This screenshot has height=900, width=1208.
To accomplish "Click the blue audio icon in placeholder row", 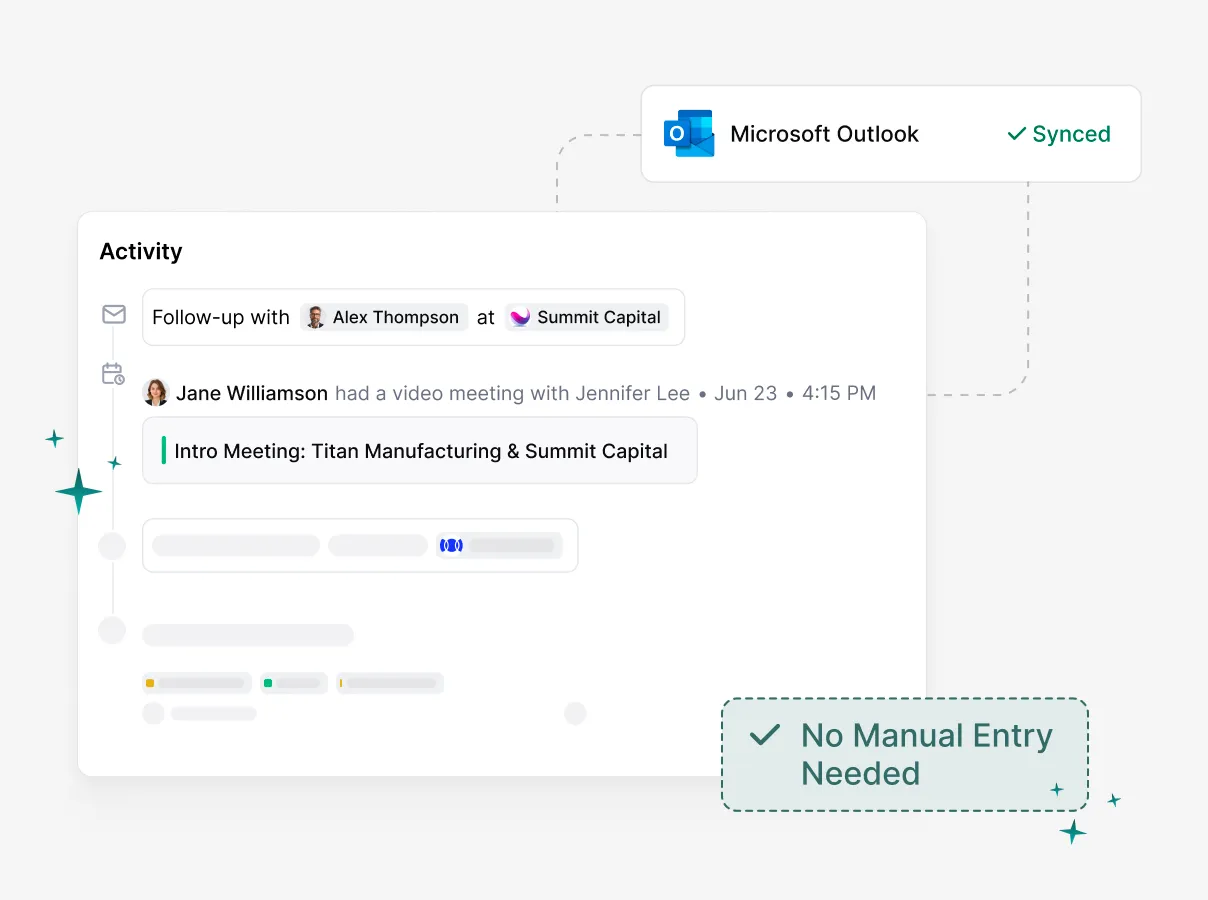I will point(451,545).
